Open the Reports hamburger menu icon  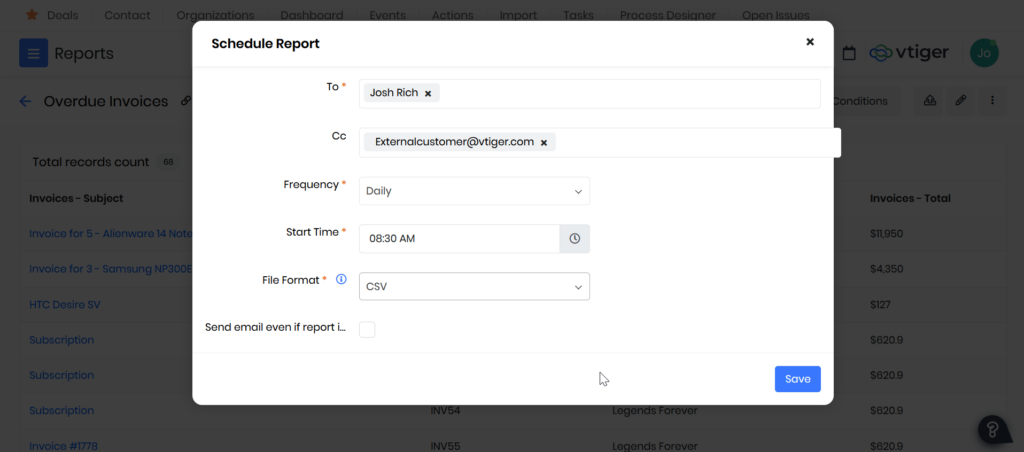tap(33, 53)
